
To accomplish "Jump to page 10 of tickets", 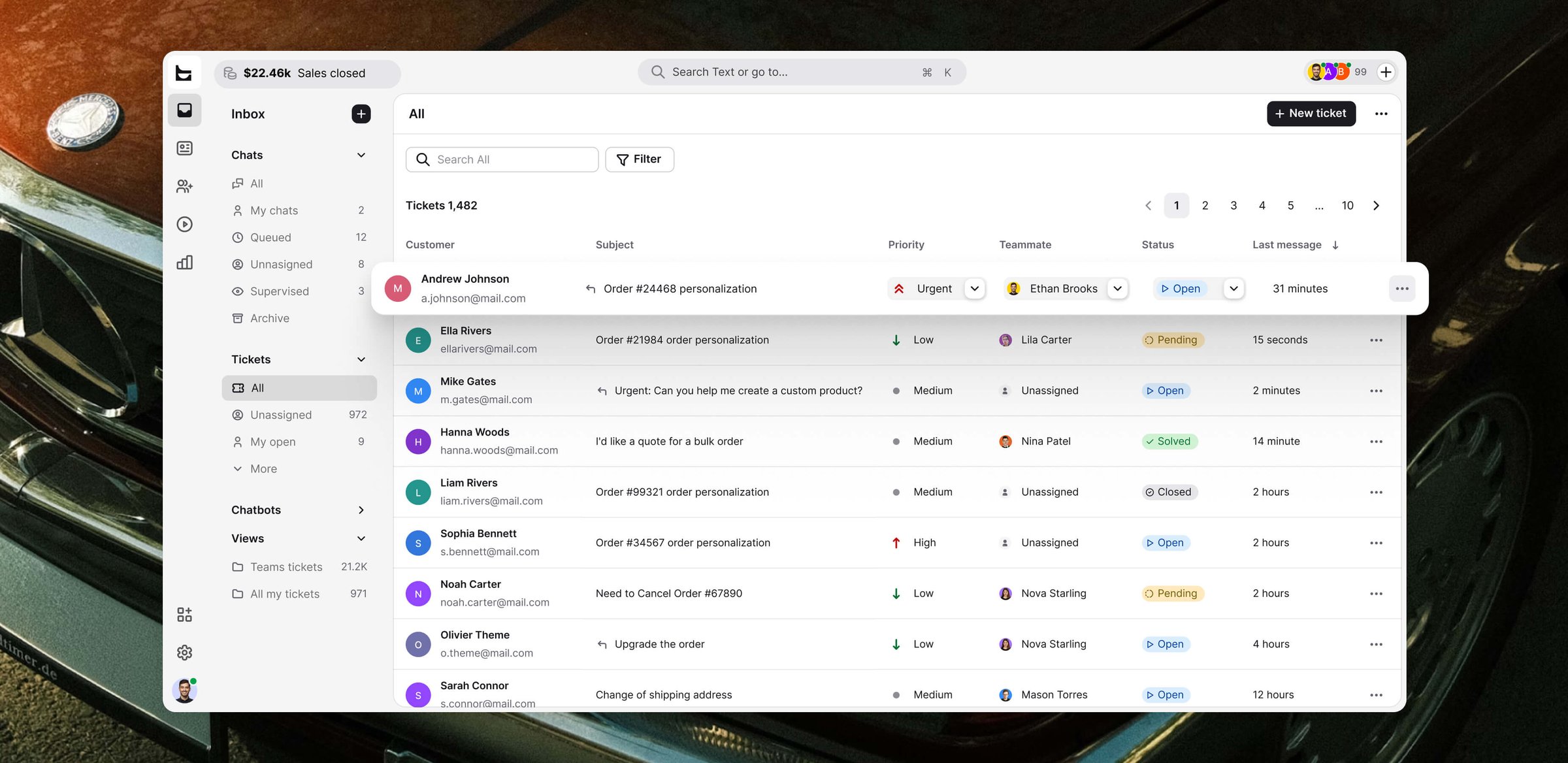I will (x=1347, y=206).
